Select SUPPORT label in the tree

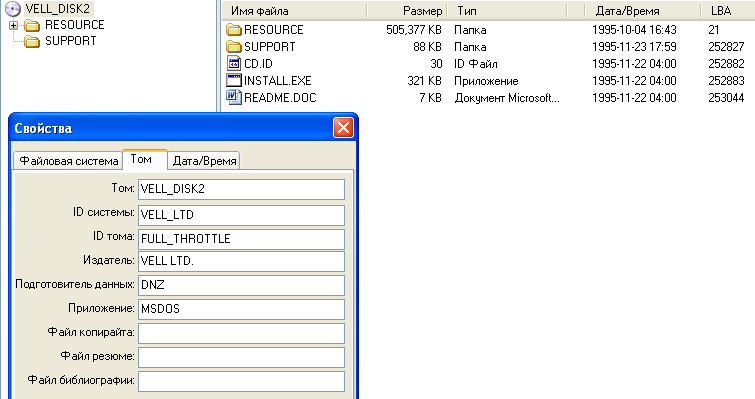tap(71, 41)
